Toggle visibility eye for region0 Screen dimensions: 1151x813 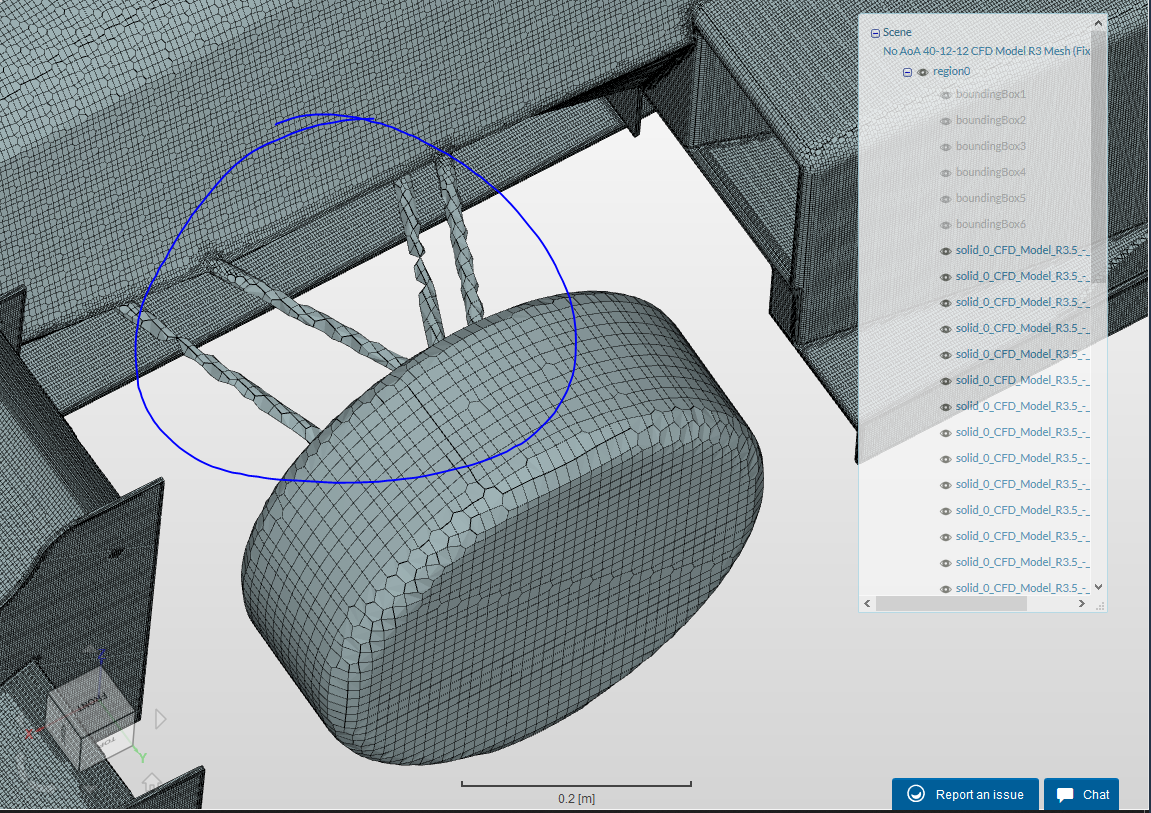[923, 72]
